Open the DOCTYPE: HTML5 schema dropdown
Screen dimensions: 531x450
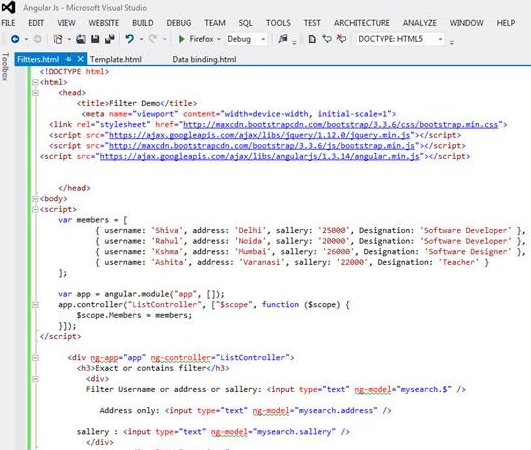click(440, 39)
